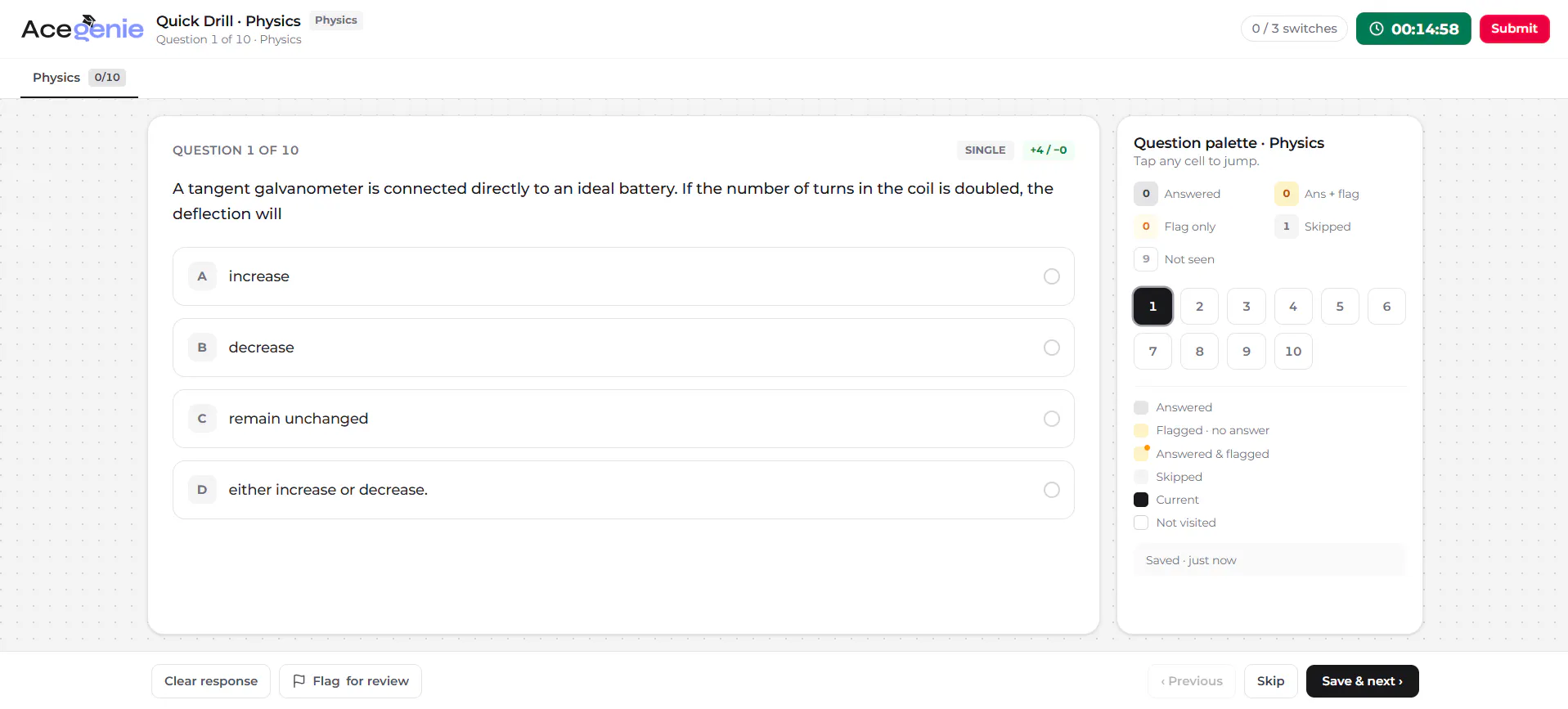Click the option C letter badge
1568x709 pixels.
coord(202,419)
